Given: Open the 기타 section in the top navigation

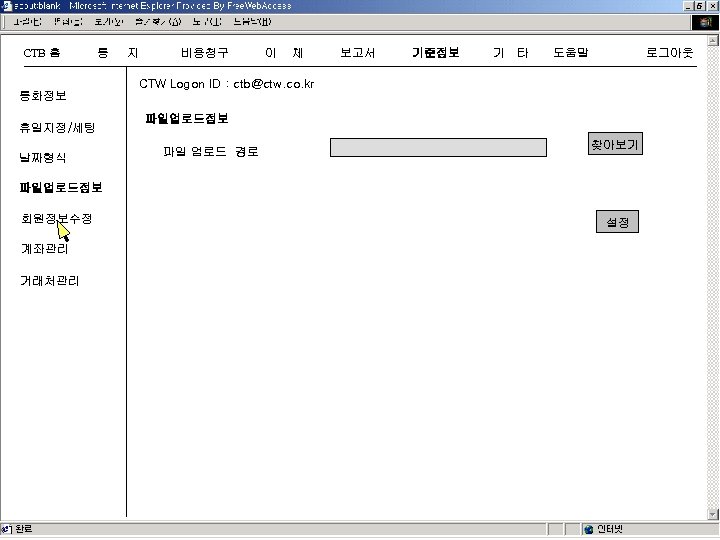Looking at the screenshot, I should [x=511, y=53].
